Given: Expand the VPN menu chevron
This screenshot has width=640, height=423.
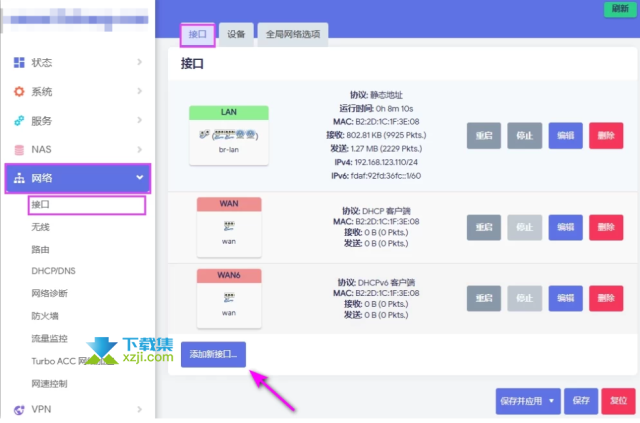Looking at the screenshot, I should click(140, 409).
